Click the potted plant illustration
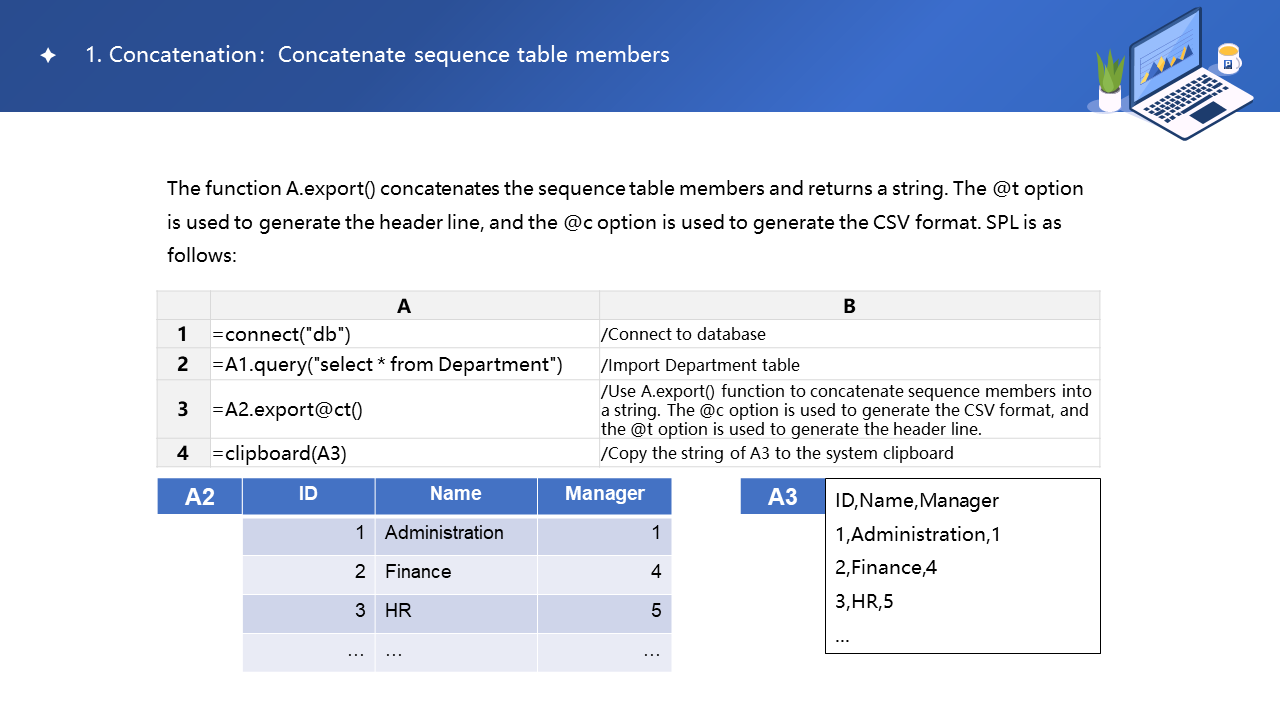Viewport: 1280px width, 720px height. pos(1110,82)
